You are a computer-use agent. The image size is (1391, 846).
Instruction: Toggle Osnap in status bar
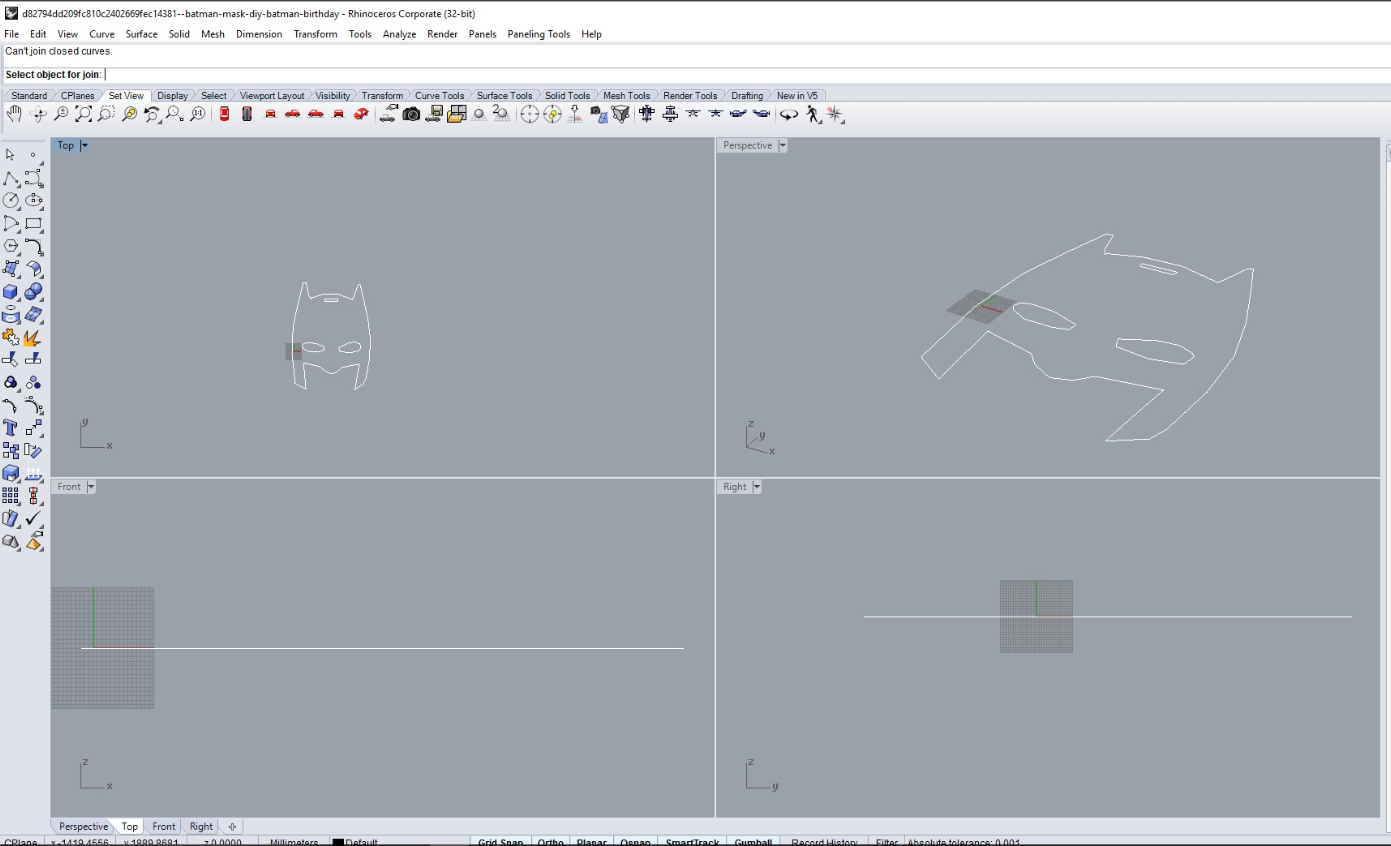pos(635,841)
